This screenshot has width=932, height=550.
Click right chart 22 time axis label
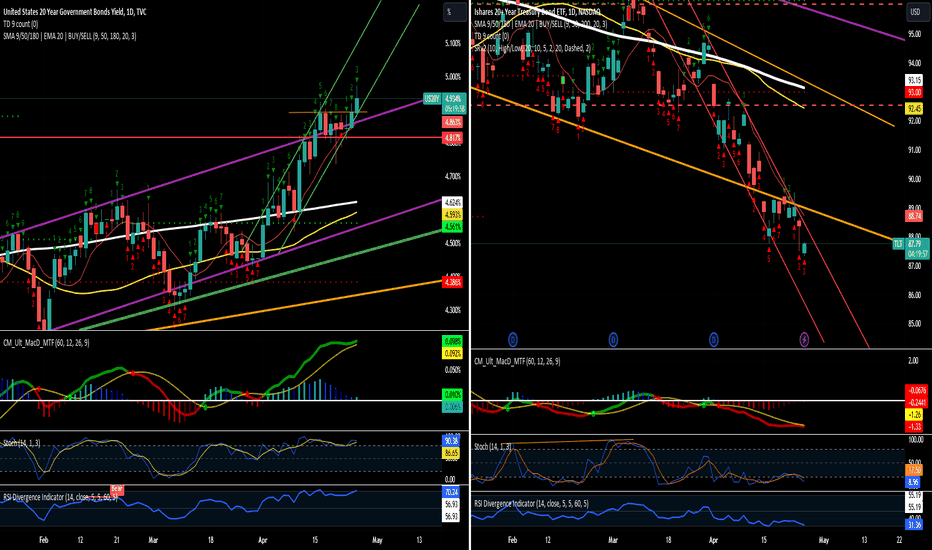pos(899,540)
